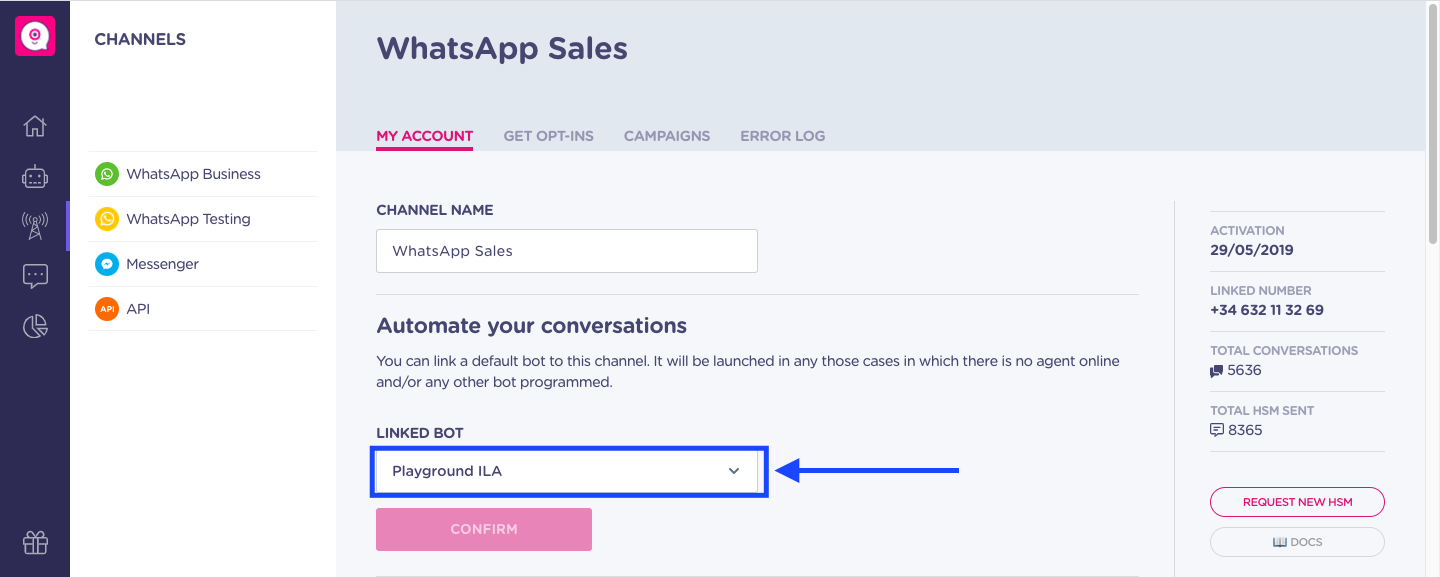Viewport: 1440px width, 577px height.
Task: Switch to the Get Opt-ins tab
Action: pyautogui.click(x=548, y=136)
